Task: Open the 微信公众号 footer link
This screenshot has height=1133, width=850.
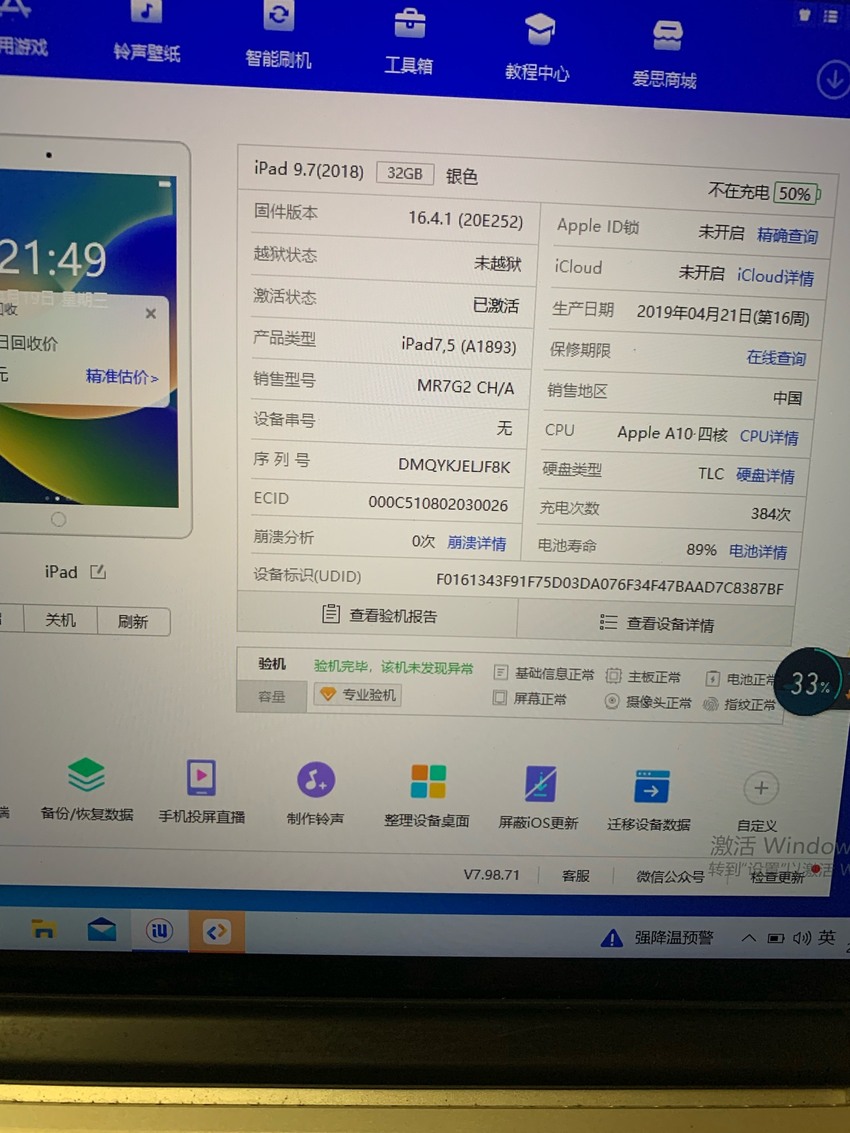Action: [670, 876]
